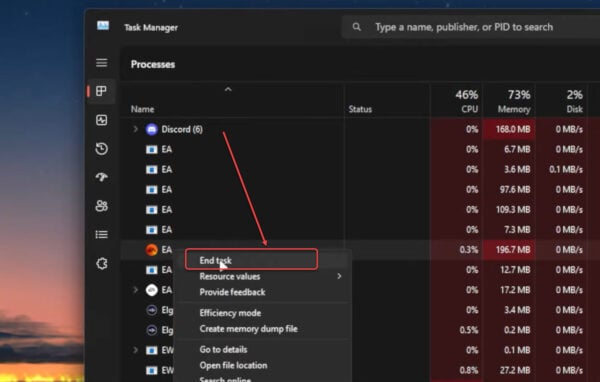
Task: Open the Startup apps icon in sidebar
Action: 101,177
